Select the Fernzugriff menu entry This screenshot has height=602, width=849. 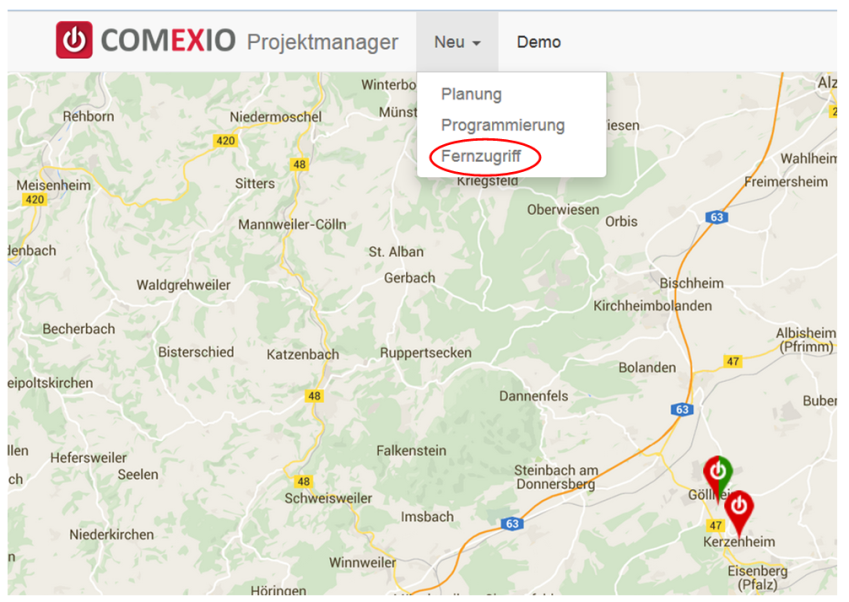pos(481,156)
